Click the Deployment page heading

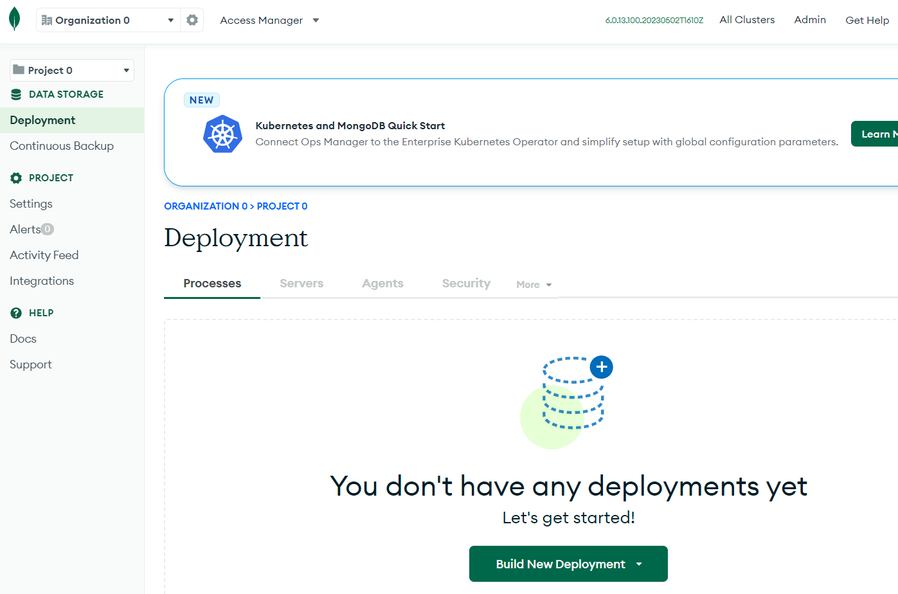[236, 238]
